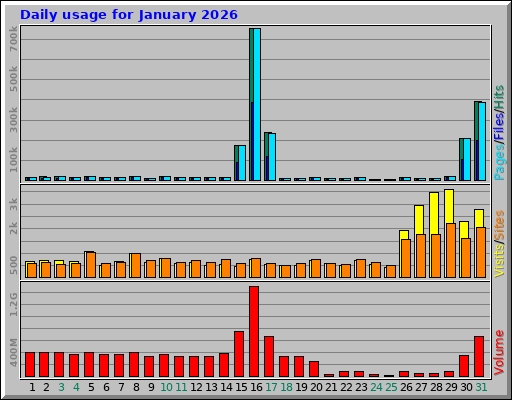Click green day label 17

271,387
